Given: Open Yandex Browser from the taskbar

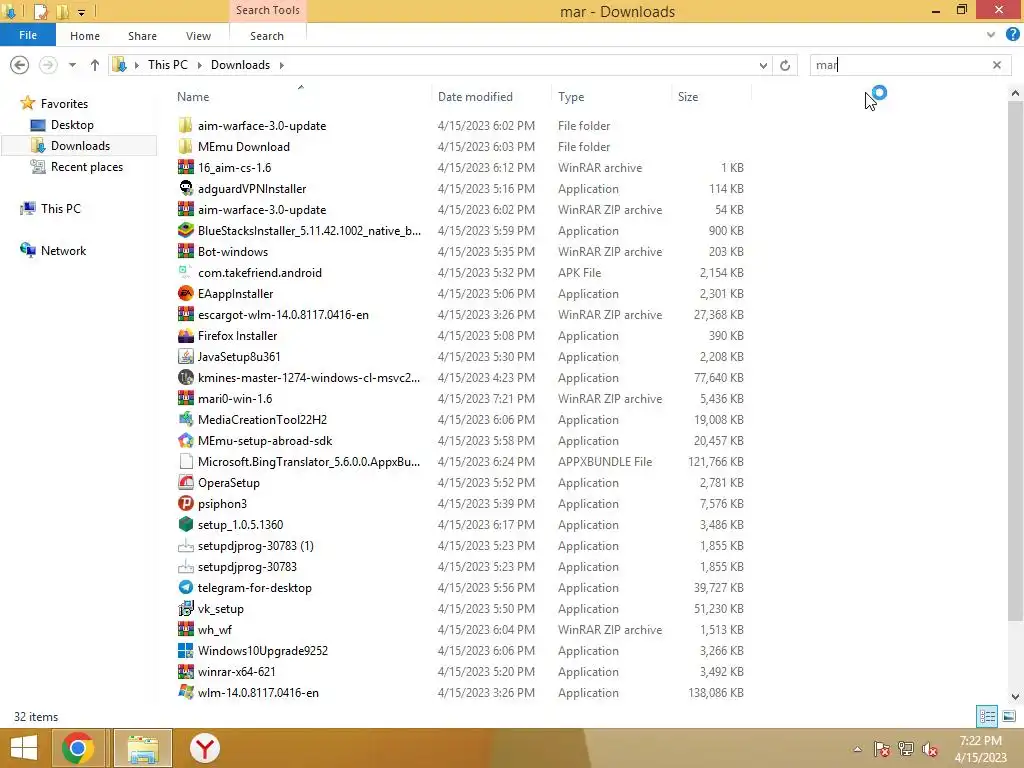Looking at the screenshot, I should click(205, 748).
